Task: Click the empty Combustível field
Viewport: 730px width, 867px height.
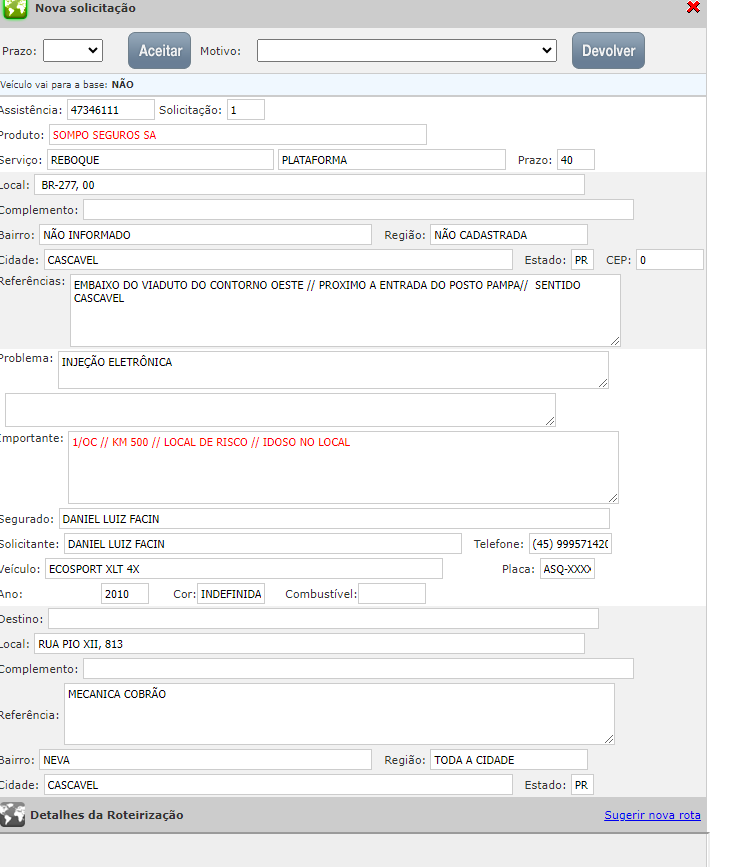Action: 392,594
